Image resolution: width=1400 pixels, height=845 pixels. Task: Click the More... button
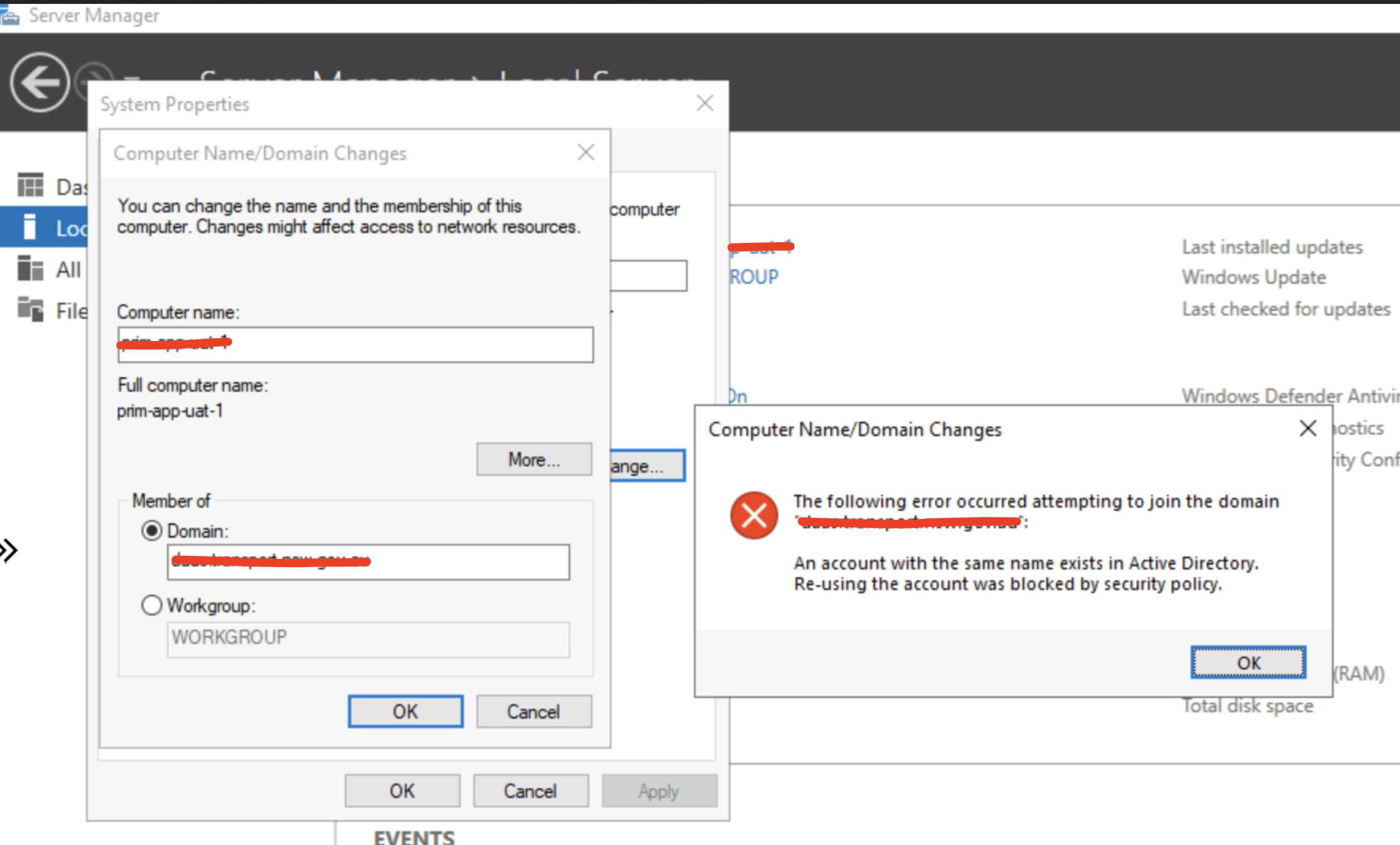click(534, 459)
